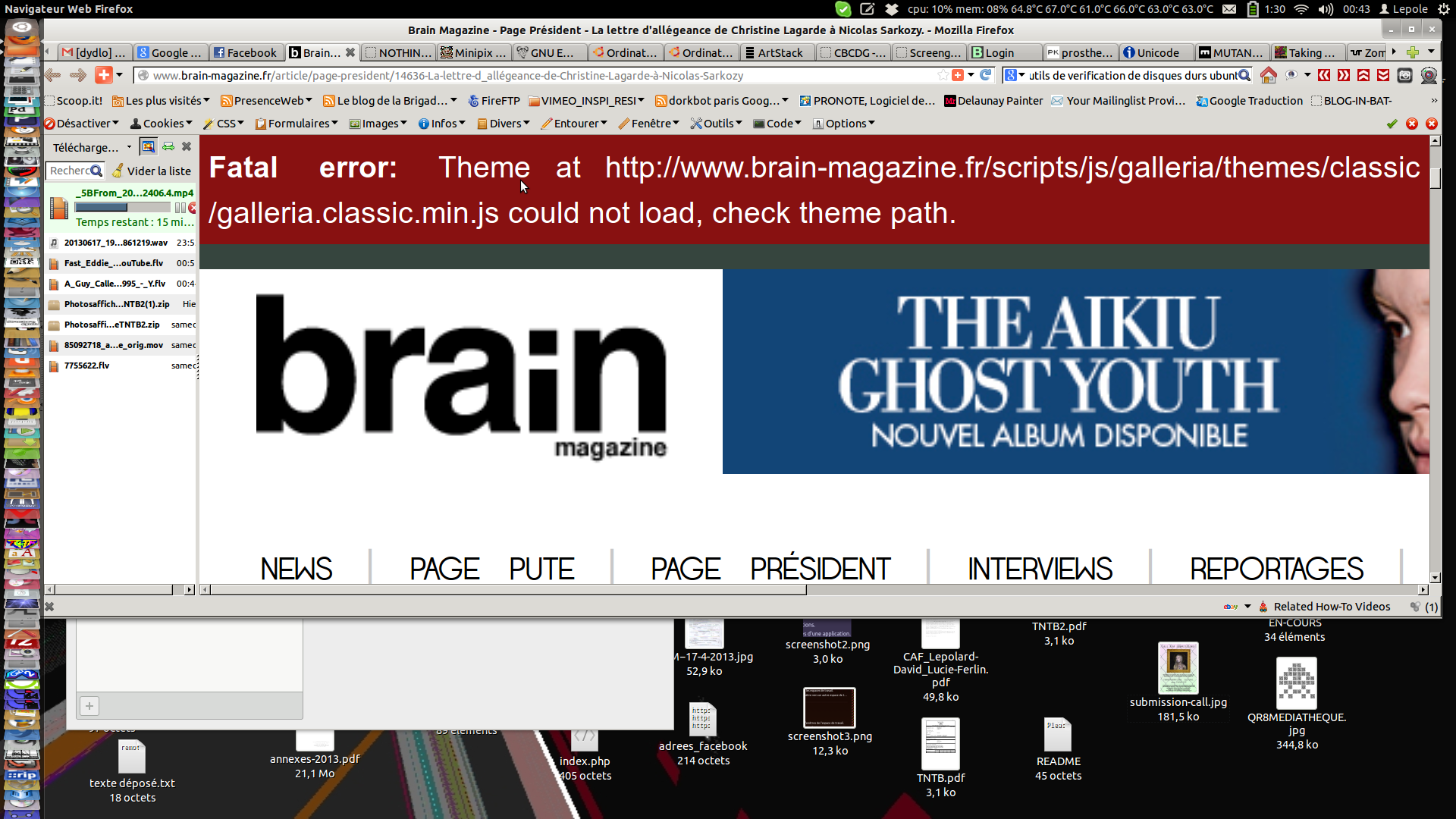1456x819 pixels.
Task: Open search engine selector dropdown
Action: tap(1015, 75)
